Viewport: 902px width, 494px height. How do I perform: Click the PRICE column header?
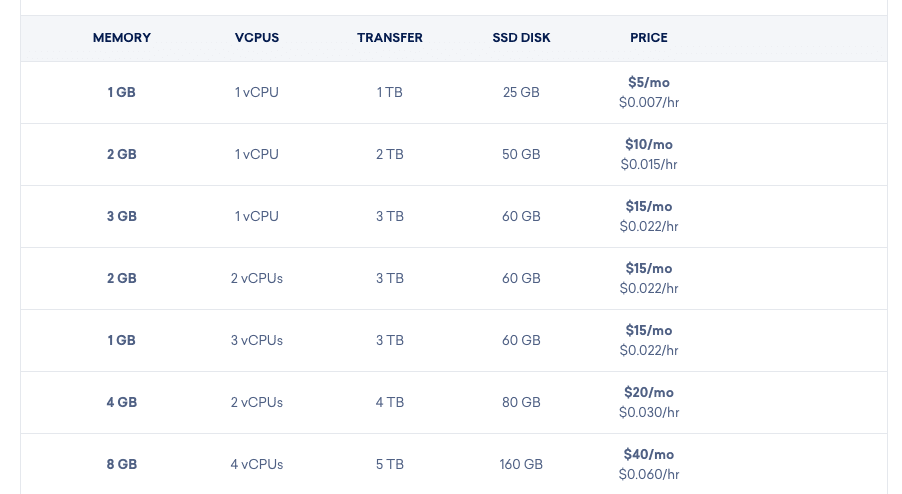[x=649, y=38]
